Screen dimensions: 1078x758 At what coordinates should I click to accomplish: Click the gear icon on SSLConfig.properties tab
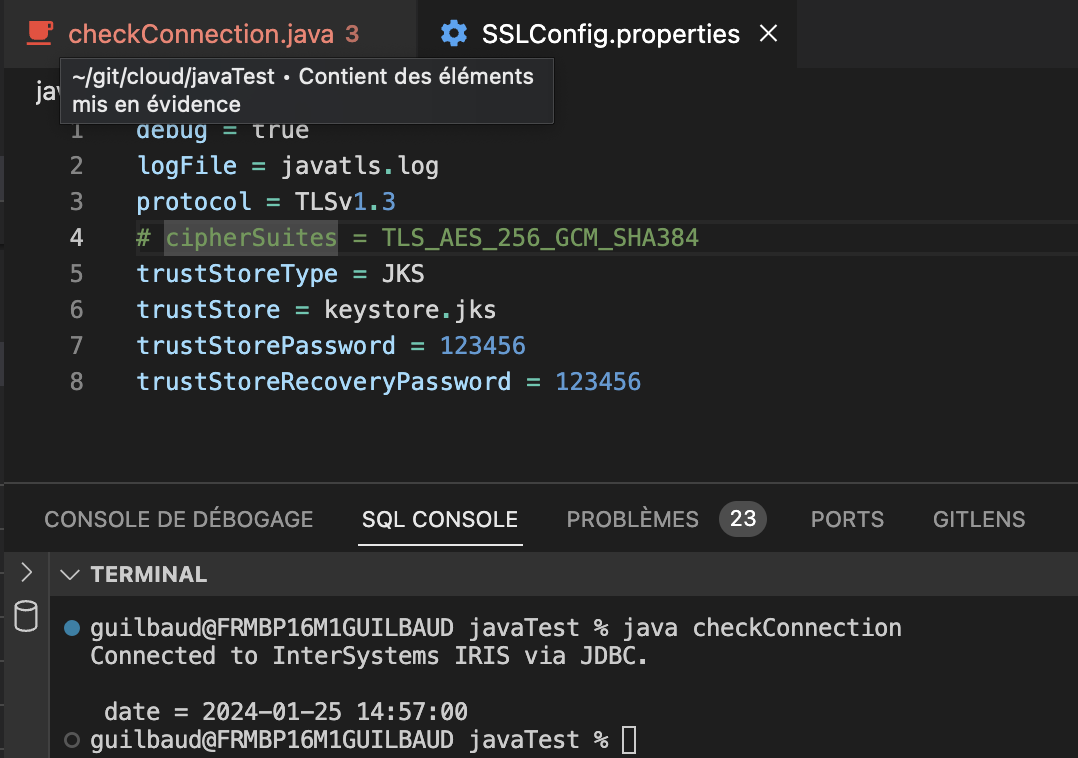(454, 34)
